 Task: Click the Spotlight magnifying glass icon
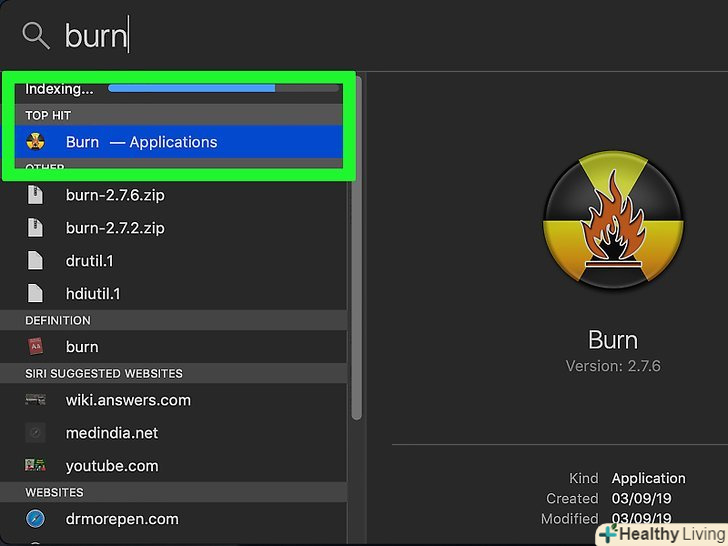(x=36, y=35)
